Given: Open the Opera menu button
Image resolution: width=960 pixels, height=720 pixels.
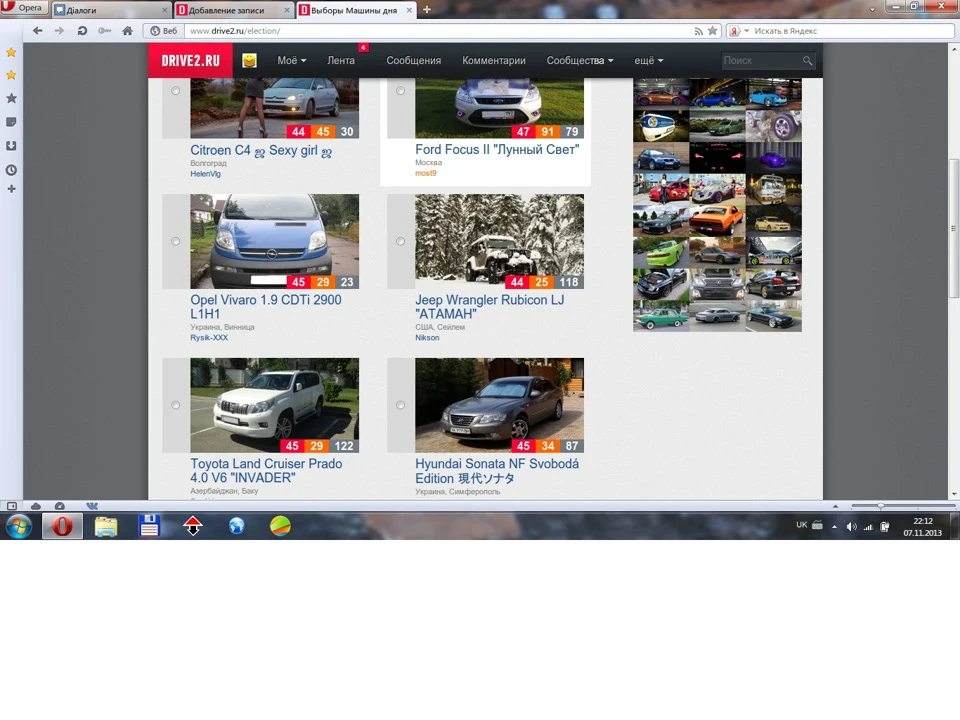Looking at the screenshot, I should 24,8.
